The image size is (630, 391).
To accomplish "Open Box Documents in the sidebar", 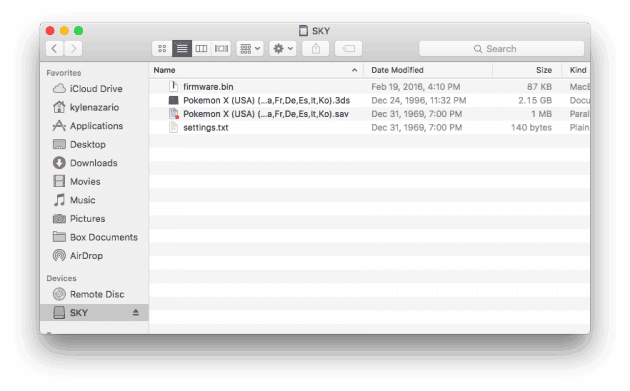I will click(x=95, y=237).
